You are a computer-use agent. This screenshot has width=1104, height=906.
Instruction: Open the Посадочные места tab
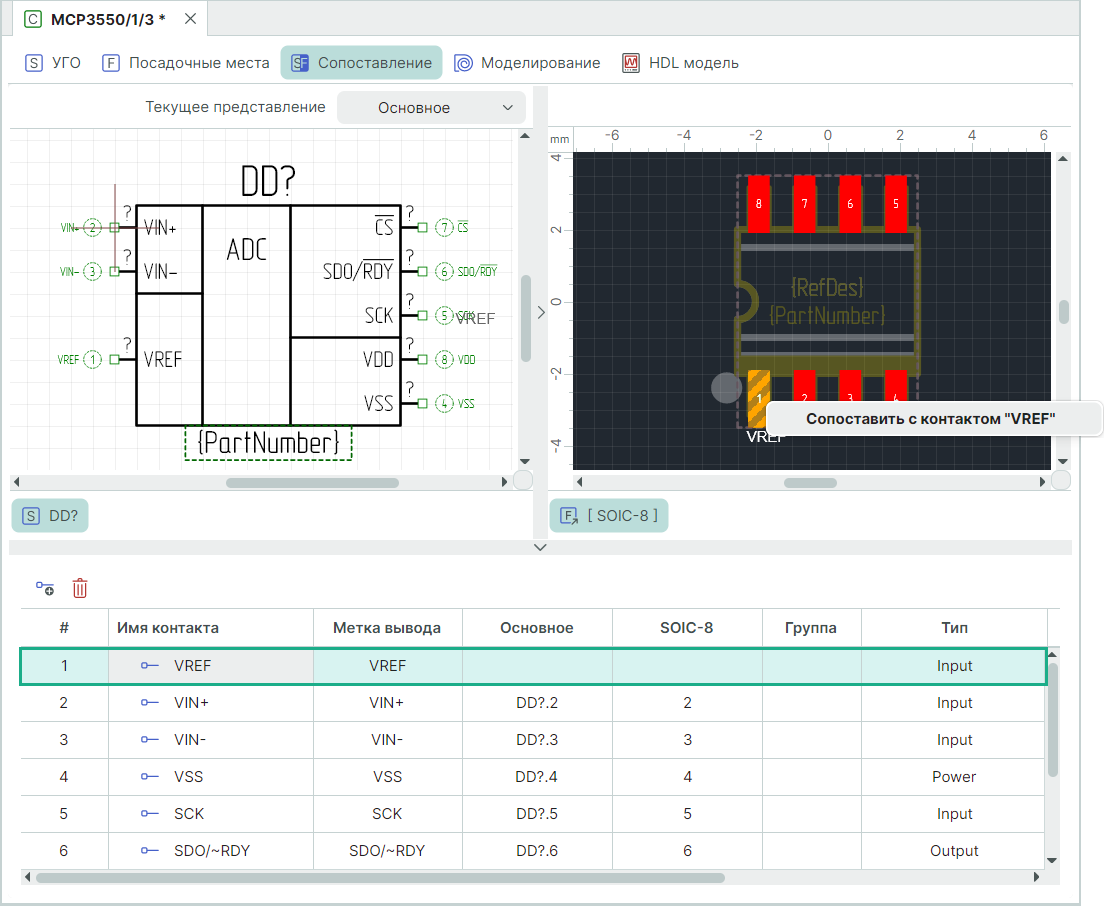[x=186, y=63]
